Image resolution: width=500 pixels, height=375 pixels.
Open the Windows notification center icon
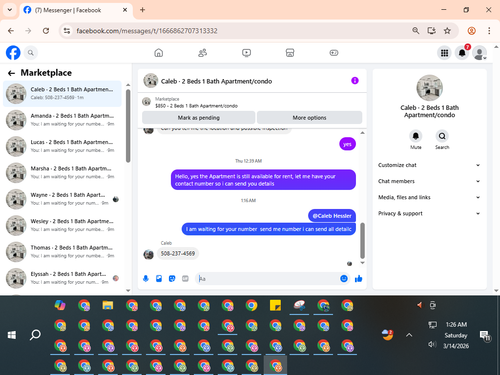pos(485,336)
